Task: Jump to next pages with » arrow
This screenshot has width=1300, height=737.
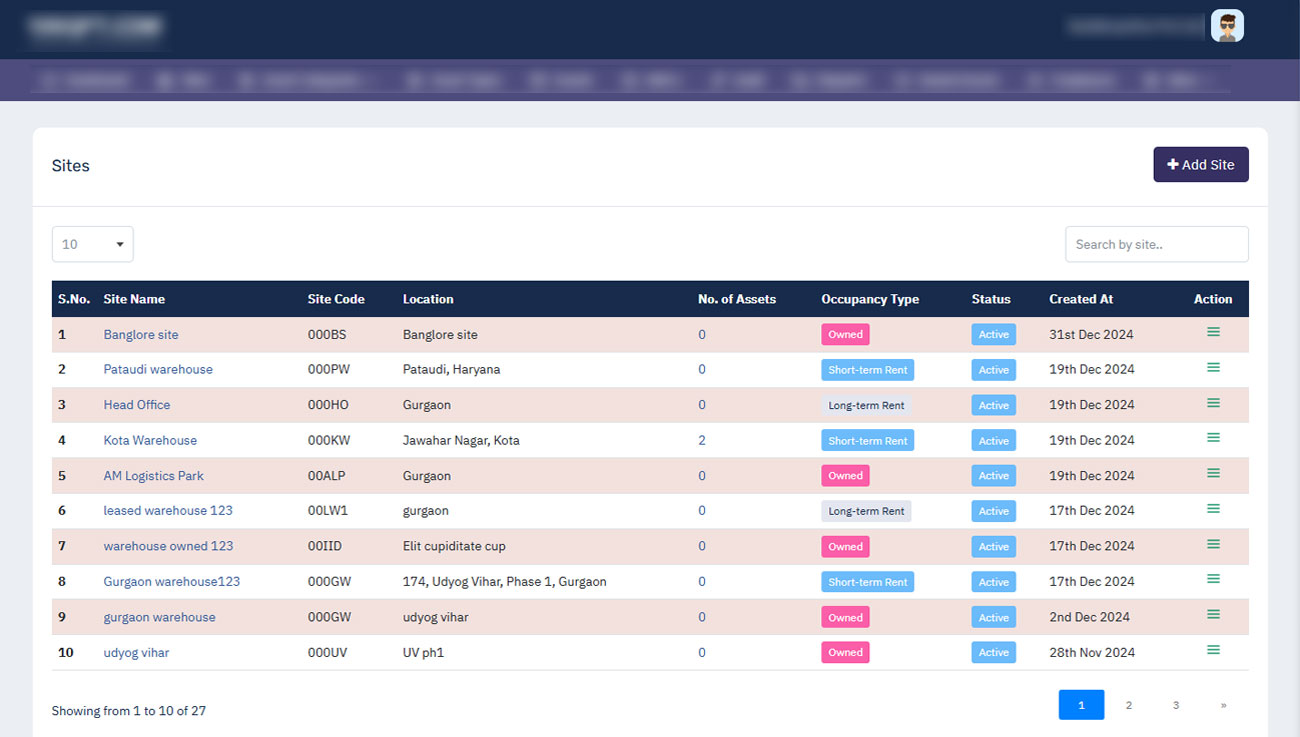Action: [x=1222, y=705]
